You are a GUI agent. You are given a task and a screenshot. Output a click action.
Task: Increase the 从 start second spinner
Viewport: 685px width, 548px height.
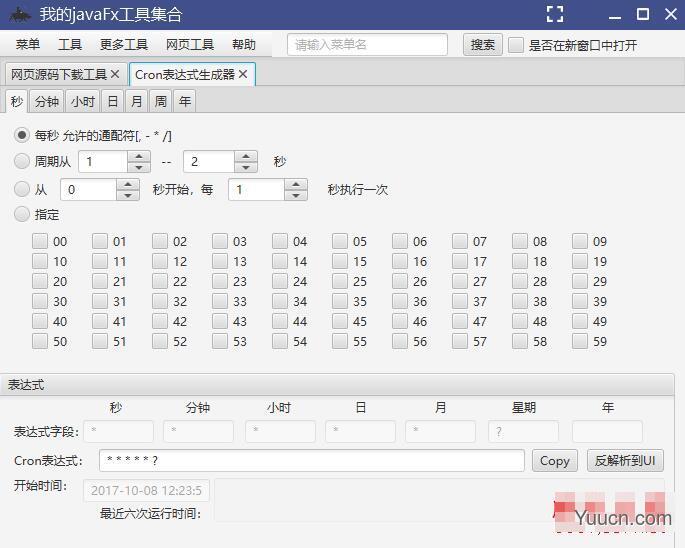pos(128,184)
